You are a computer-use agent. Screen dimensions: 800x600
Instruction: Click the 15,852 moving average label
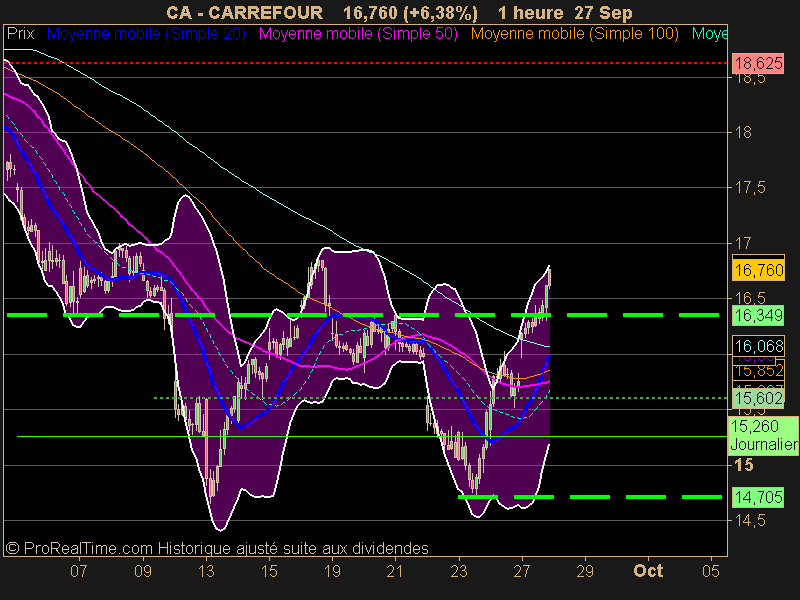[x=759, y=371]
